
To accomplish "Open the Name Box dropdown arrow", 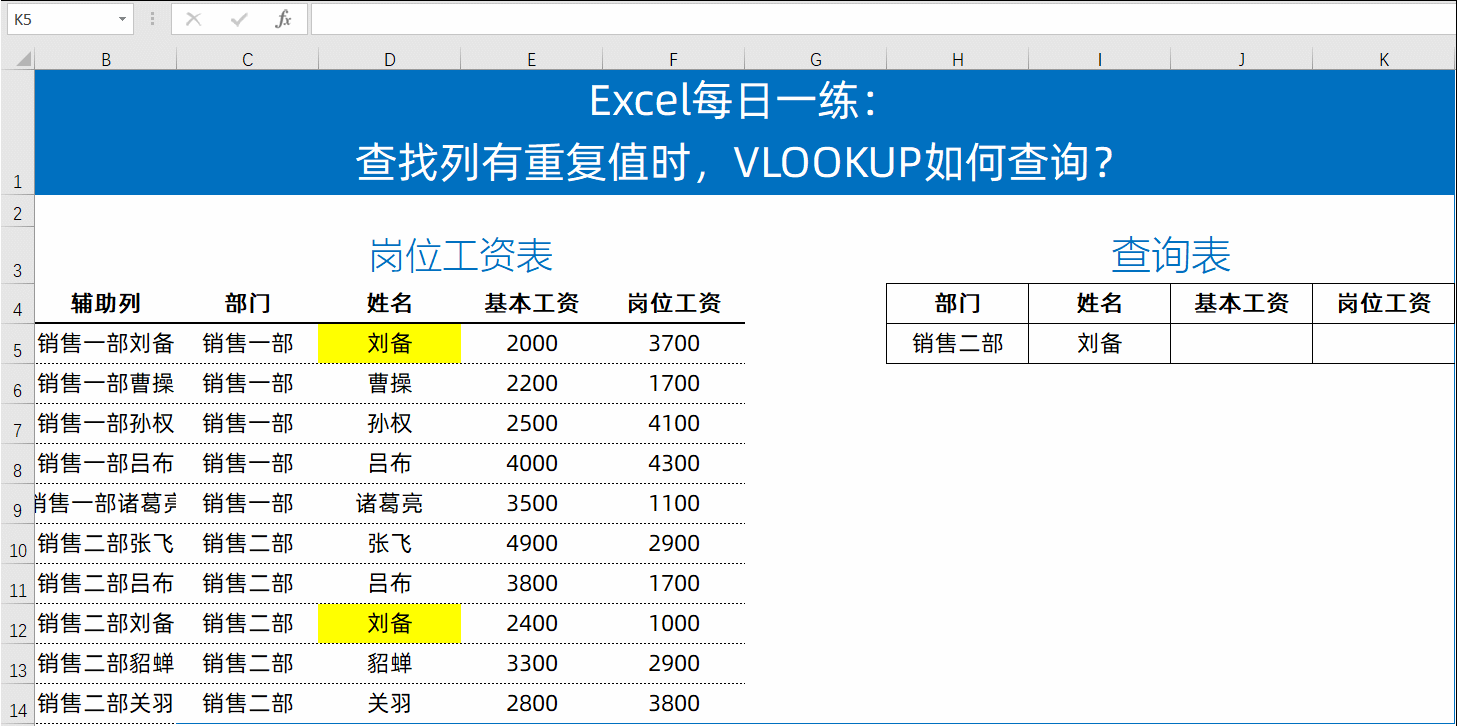I will [122, 19].
